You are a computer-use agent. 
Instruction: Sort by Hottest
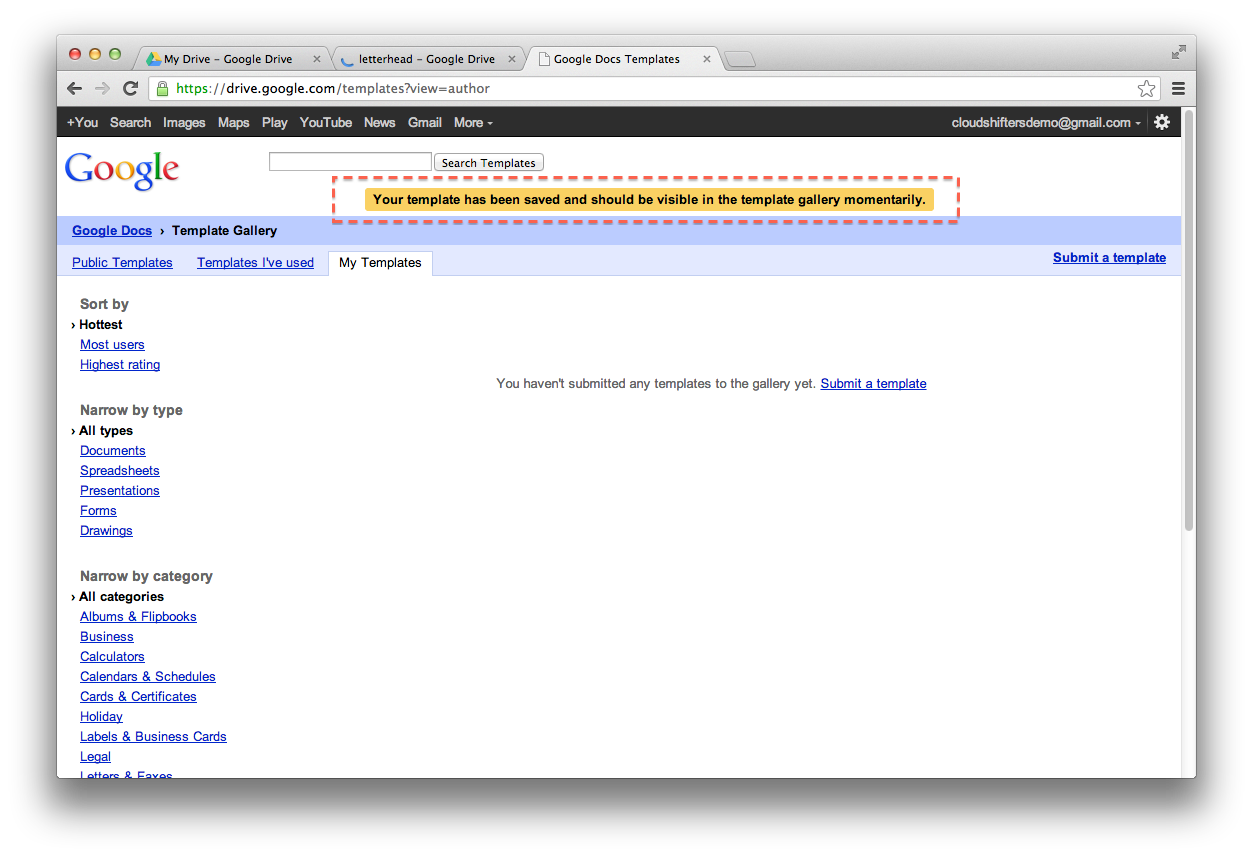tap(100, 324)
